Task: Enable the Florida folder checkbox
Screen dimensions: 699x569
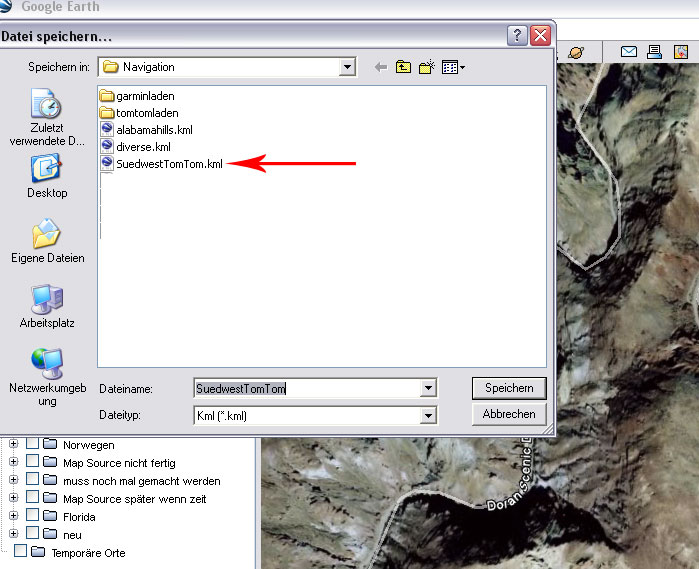Action: click(33, 517)
